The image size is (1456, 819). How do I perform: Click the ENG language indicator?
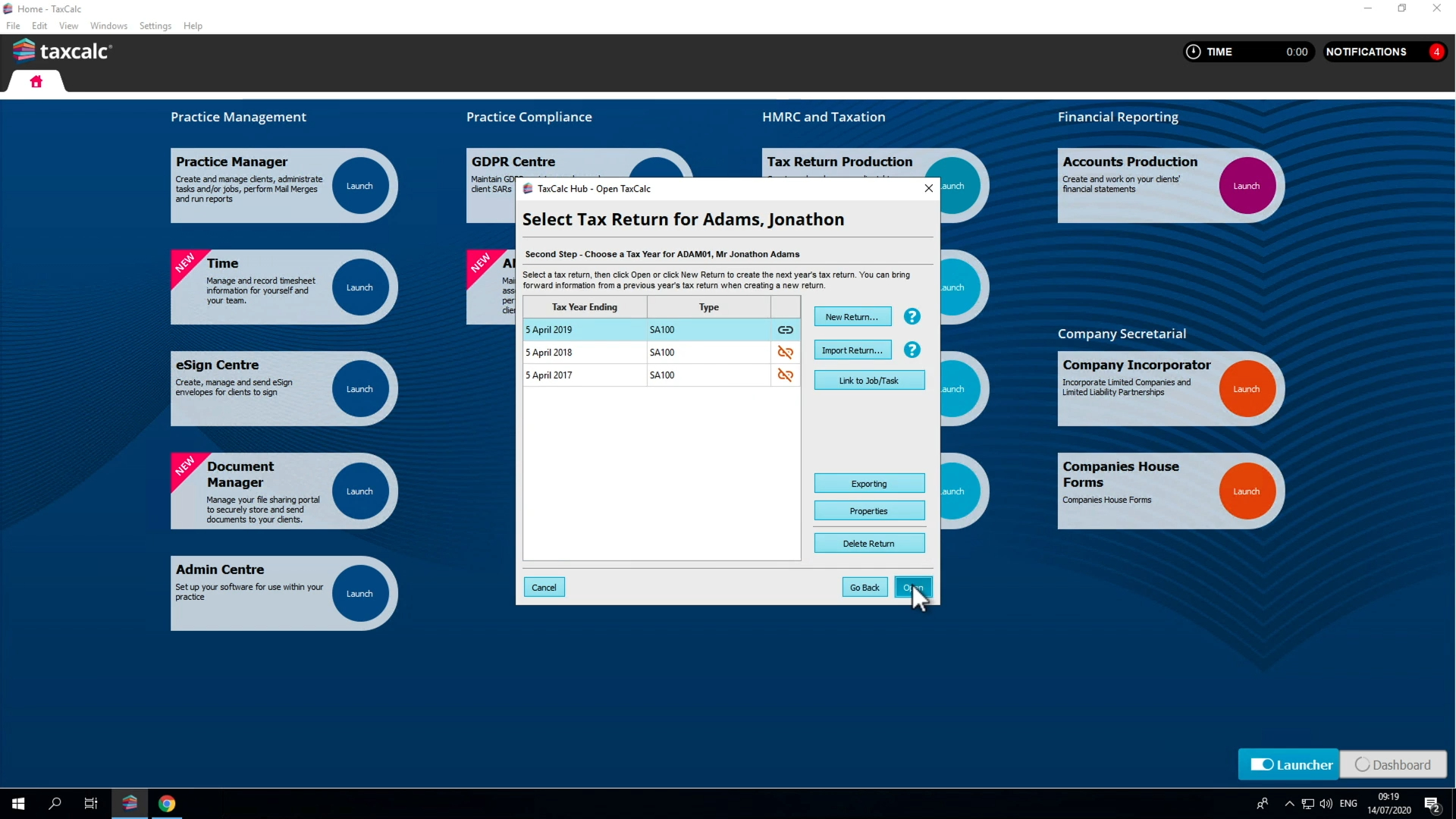[x=1348, y=804]
